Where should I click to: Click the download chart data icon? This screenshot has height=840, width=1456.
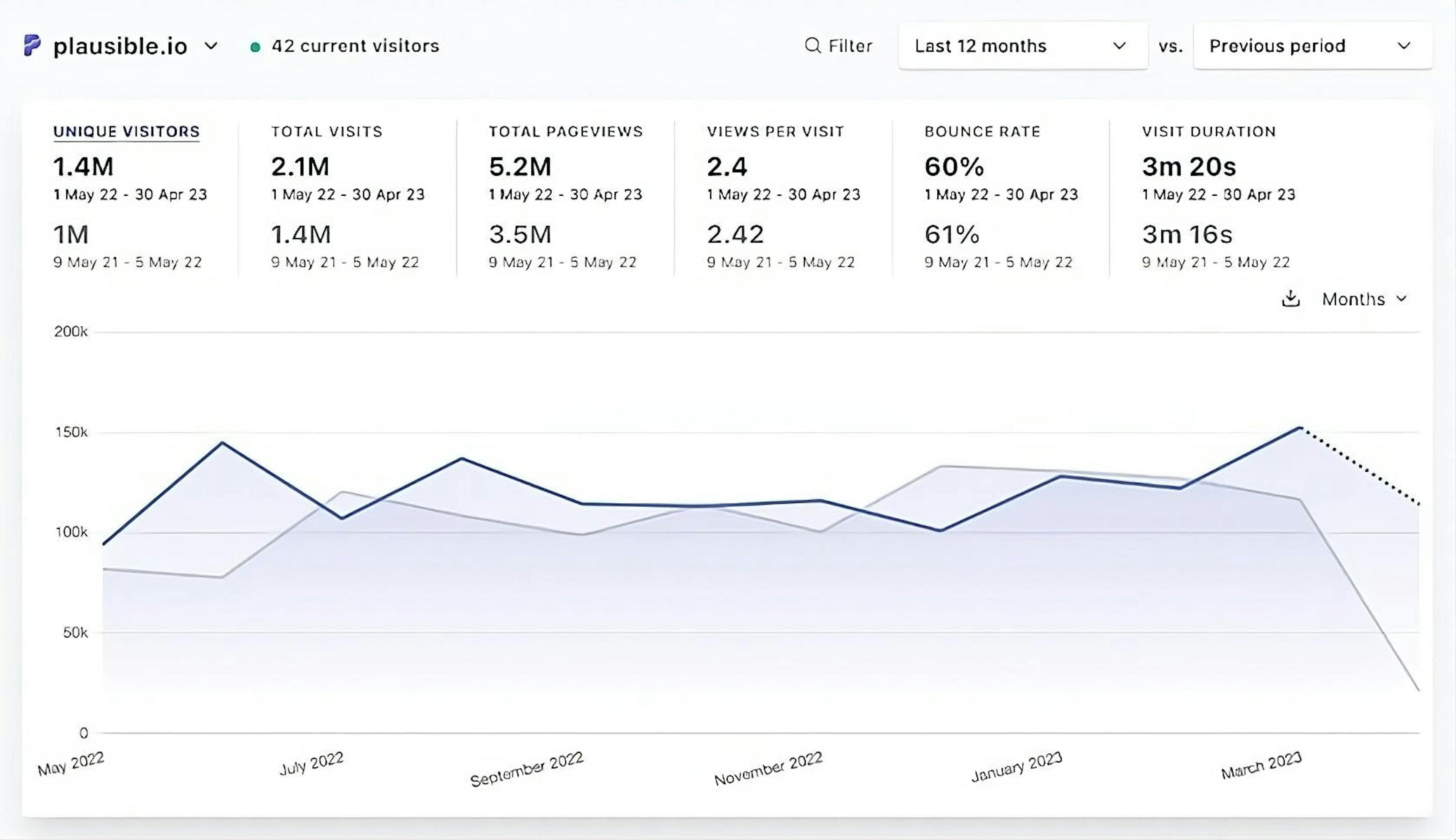click(1291, 299)
